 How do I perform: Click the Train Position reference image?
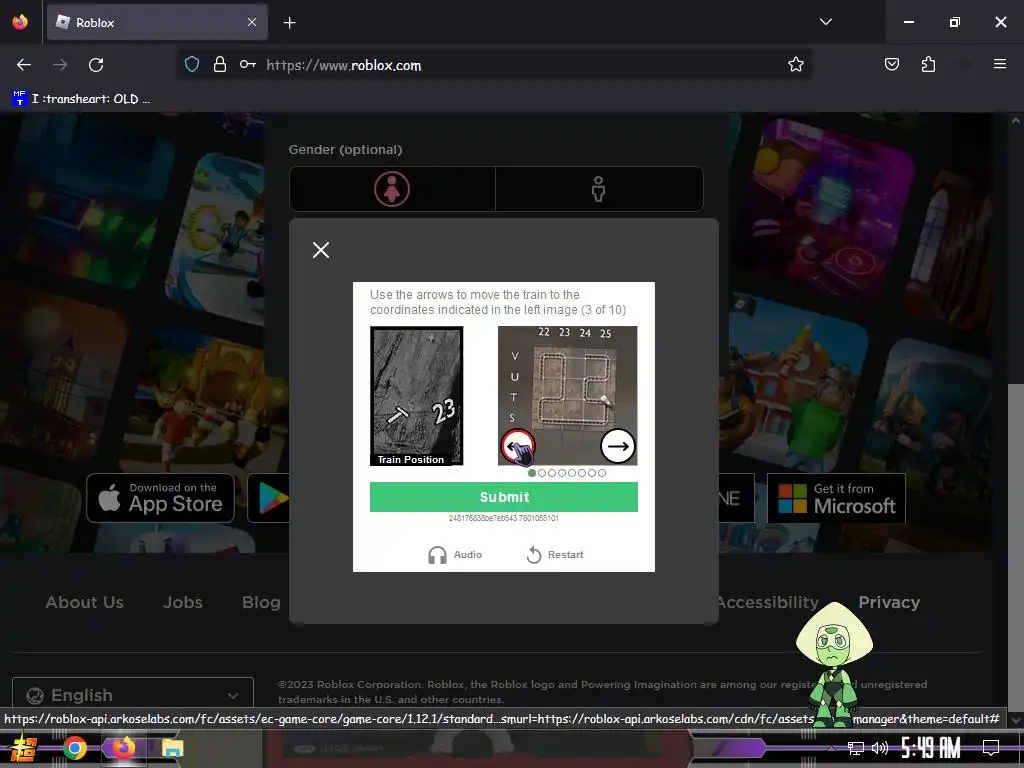point(417,396)
